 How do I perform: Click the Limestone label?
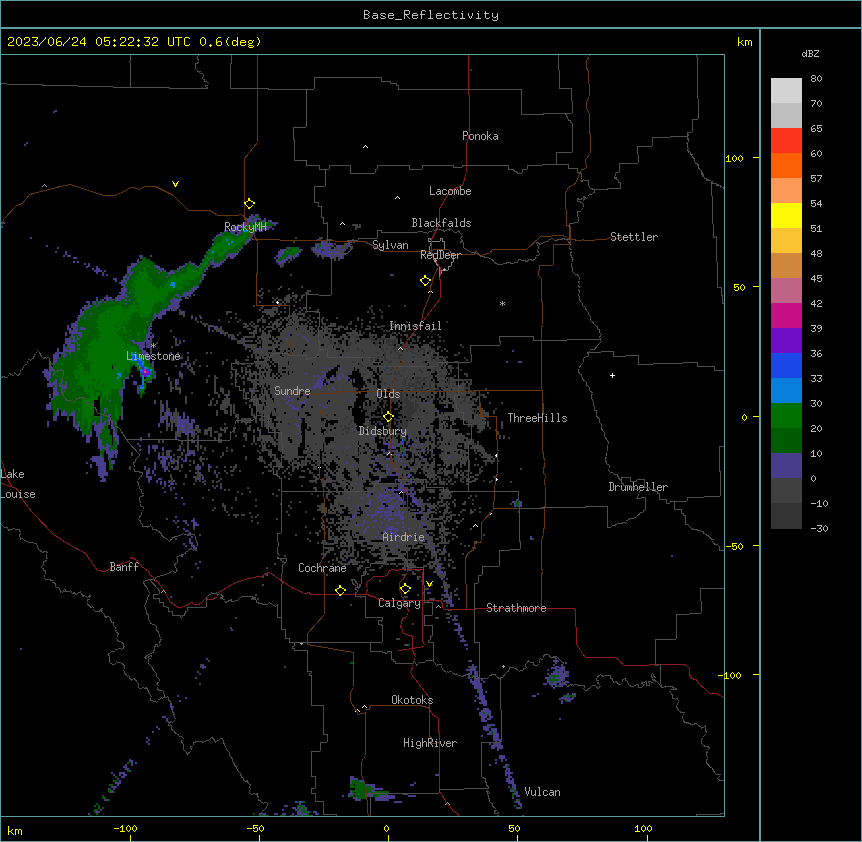tap(153, 356)
